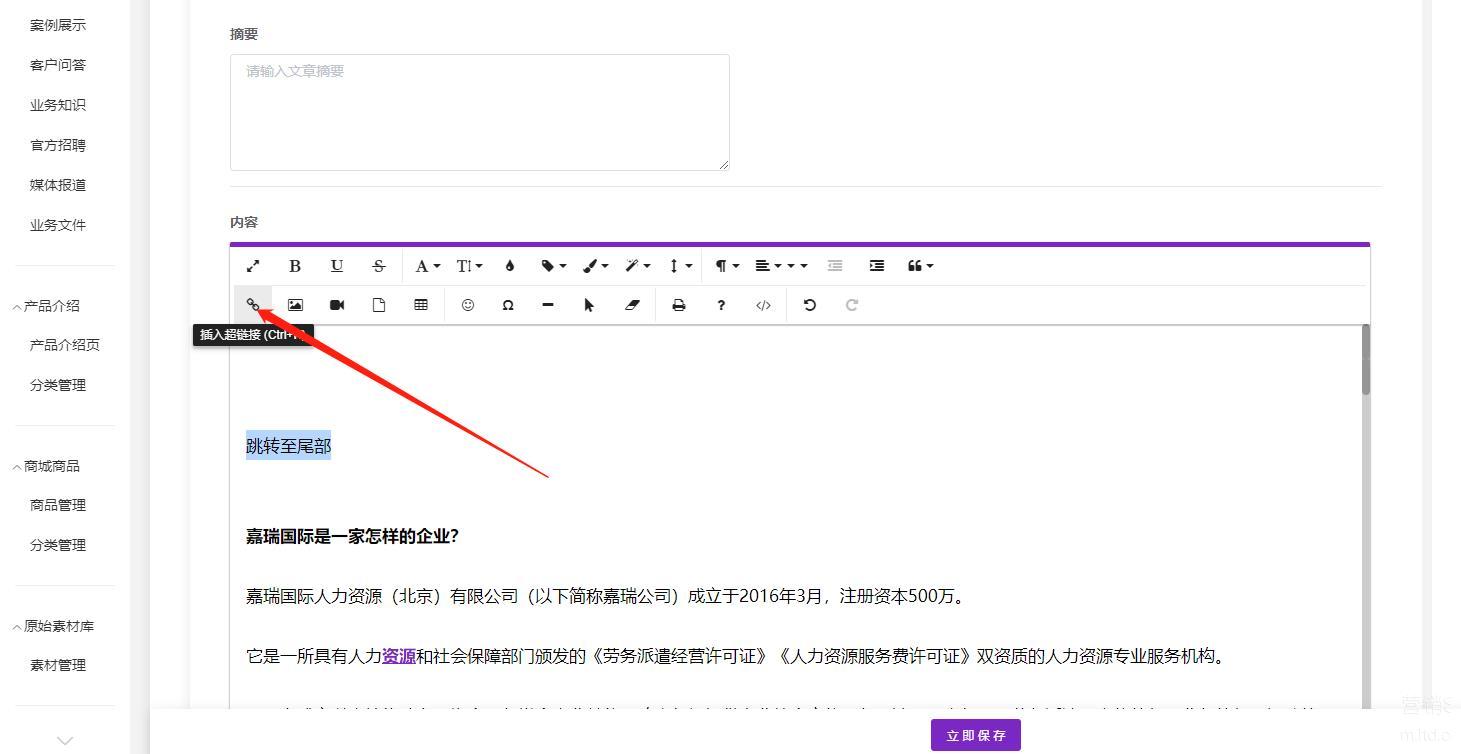Click the insert hyperlink icon
This screenshot has height=754, width=1461.
253,305
